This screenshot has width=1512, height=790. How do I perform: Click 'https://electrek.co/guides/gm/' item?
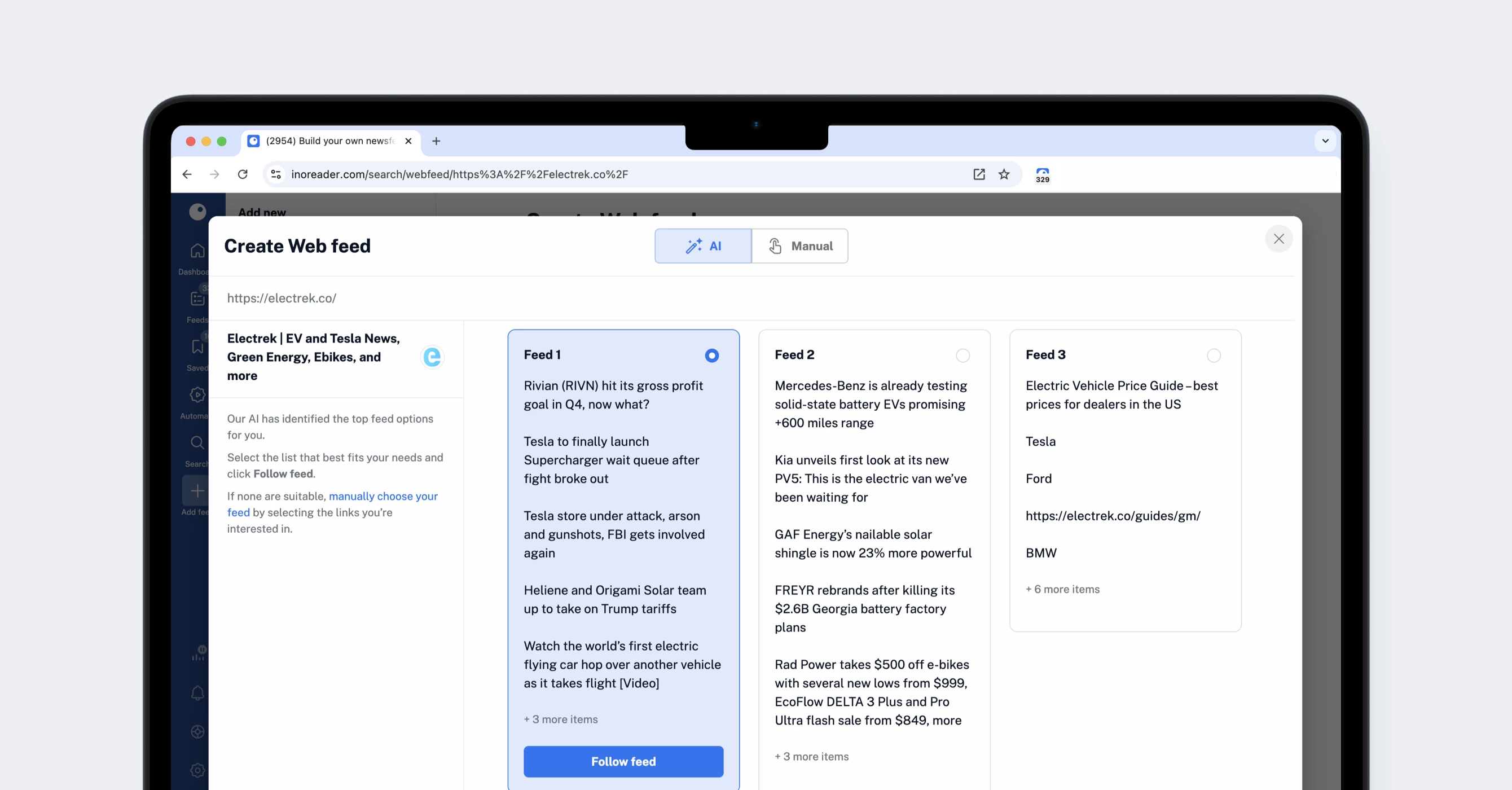pyautogui.click(x=1113, y=516)
